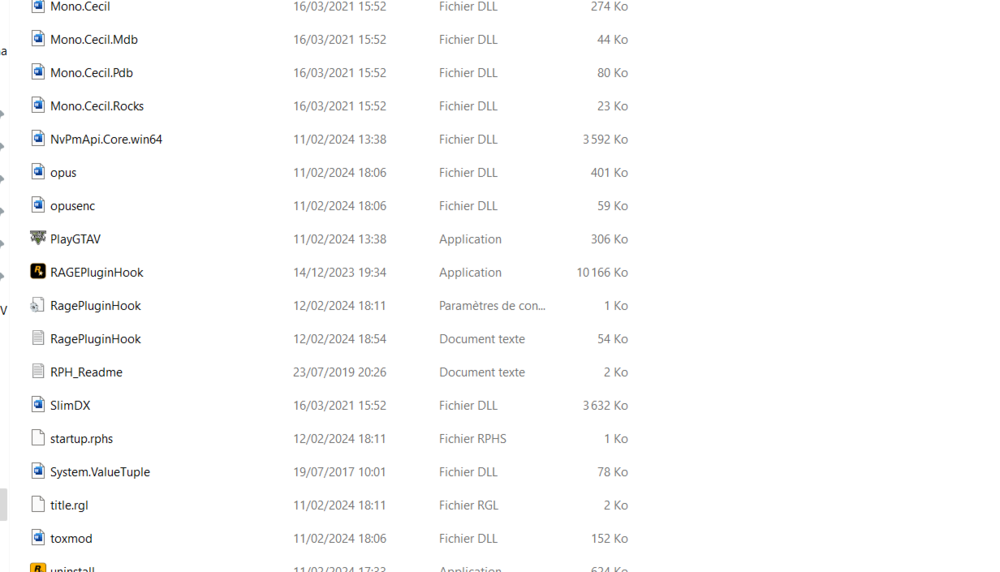This screenshot has width=1000, height=572.
Task: Click the startup.rphs blank file icon
Action: click(x=38, y=438)
